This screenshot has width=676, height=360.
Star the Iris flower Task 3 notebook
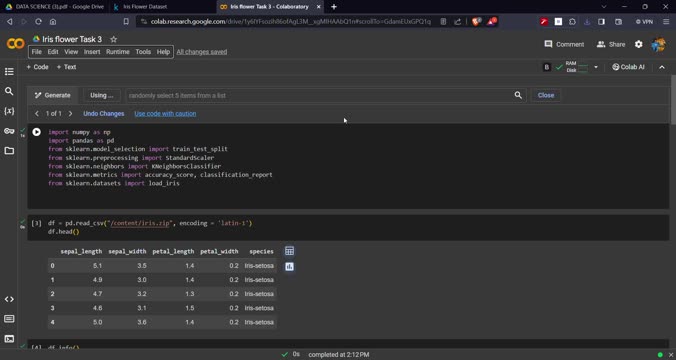click(113, 39)
